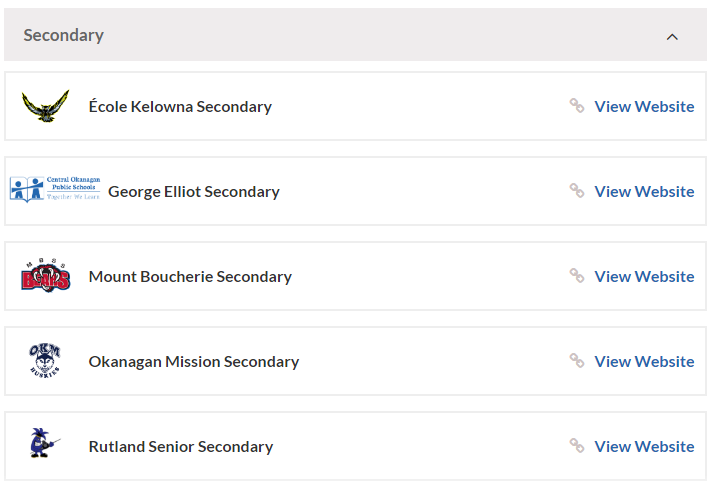The image size is (713, 484).
Task: Select the Mount Boucherie Secondary school name
Action: (x=190, y=276)
